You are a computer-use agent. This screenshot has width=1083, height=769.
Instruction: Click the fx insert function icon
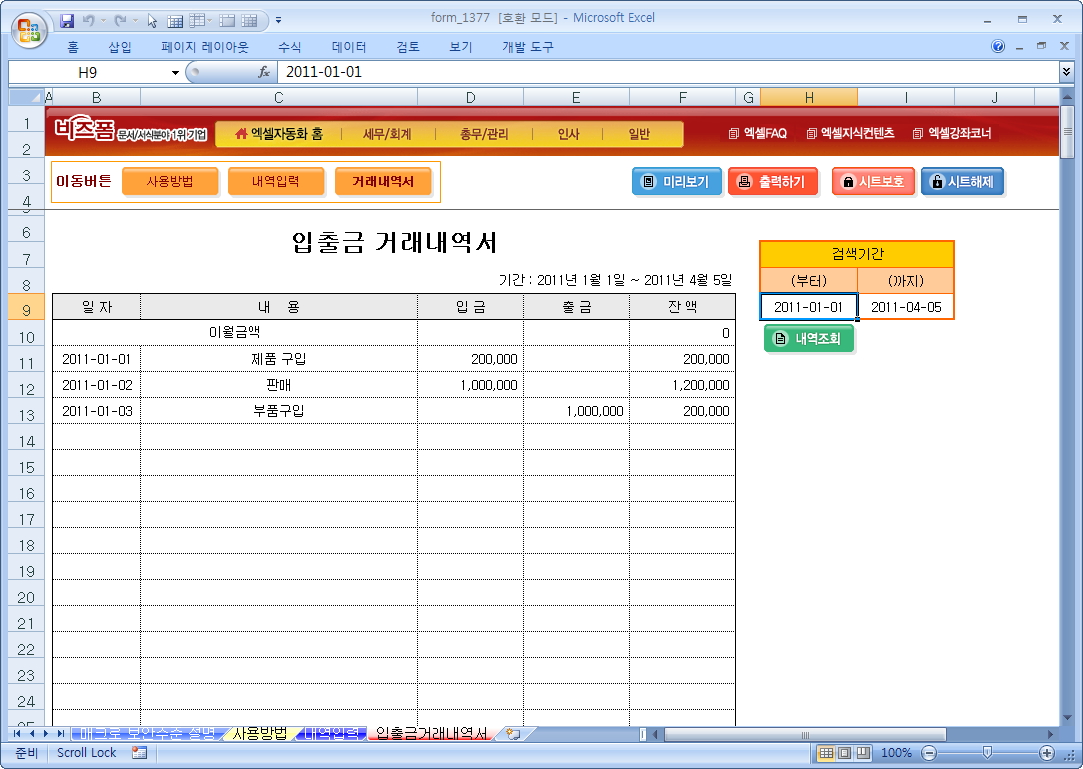coord(264,72)
